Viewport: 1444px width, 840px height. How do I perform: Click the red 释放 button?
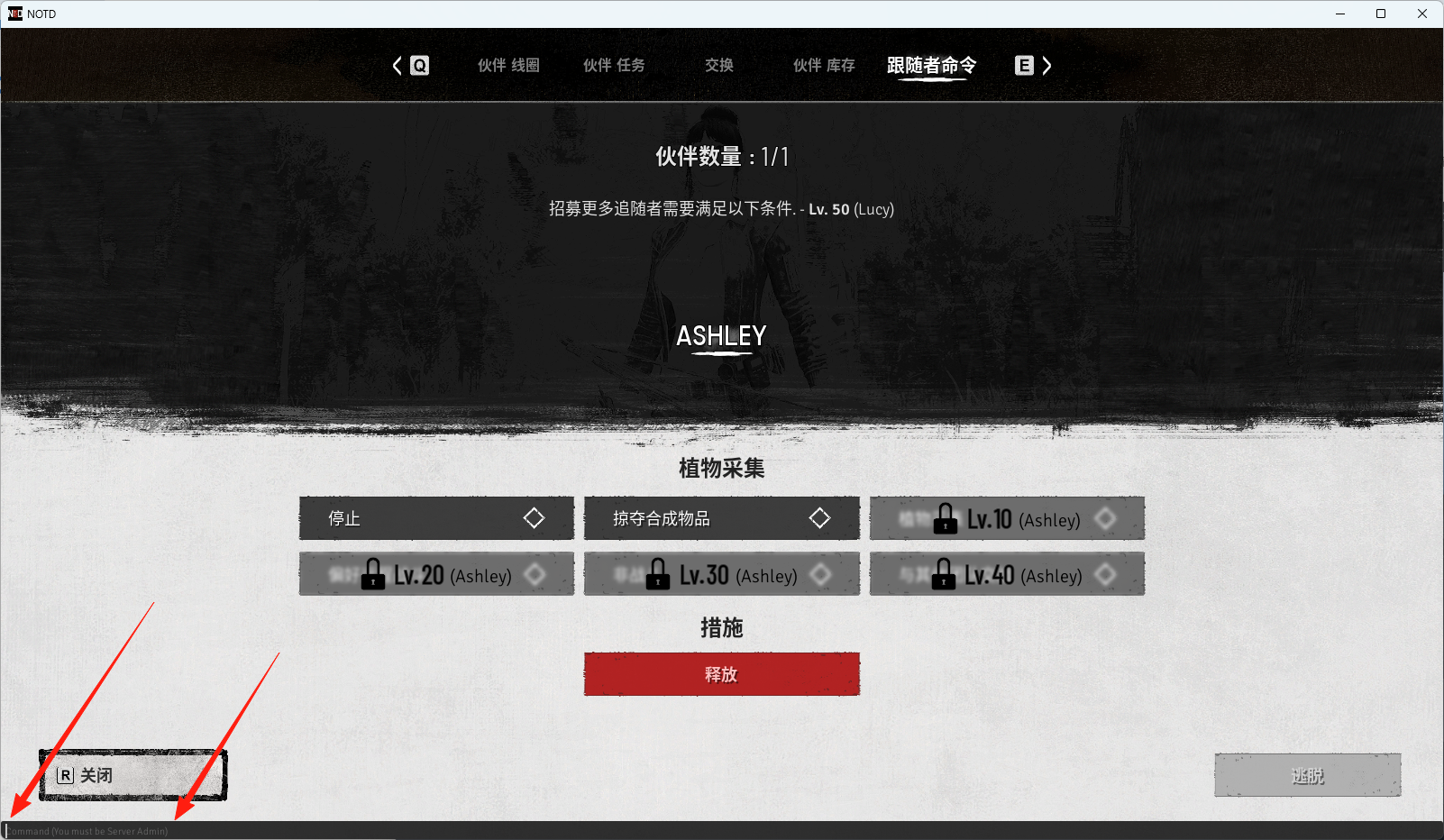point(722,674)
